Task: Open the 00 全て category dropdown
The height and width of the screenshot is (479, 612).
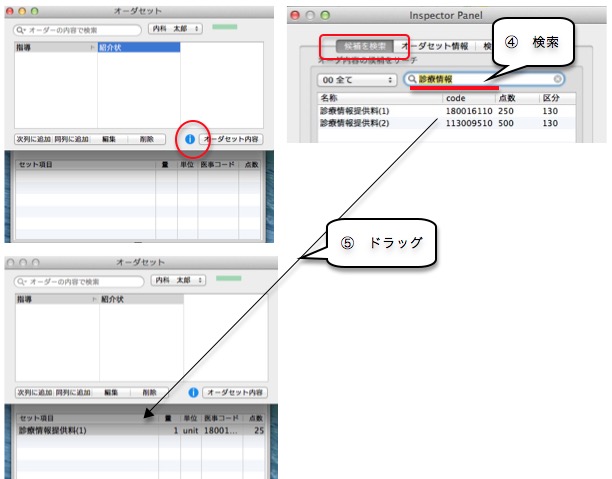Action: coord(357,78)
